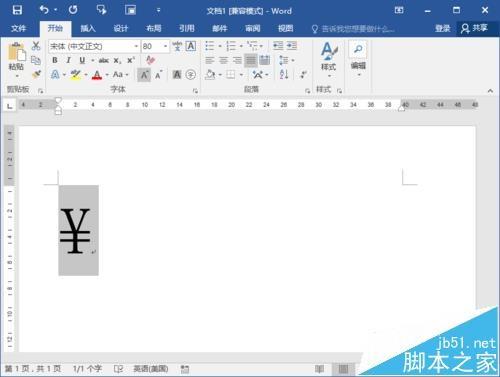The image size is (500, 377).
Task: Toggle subscript formatting
Action: [x=117, y=61]
